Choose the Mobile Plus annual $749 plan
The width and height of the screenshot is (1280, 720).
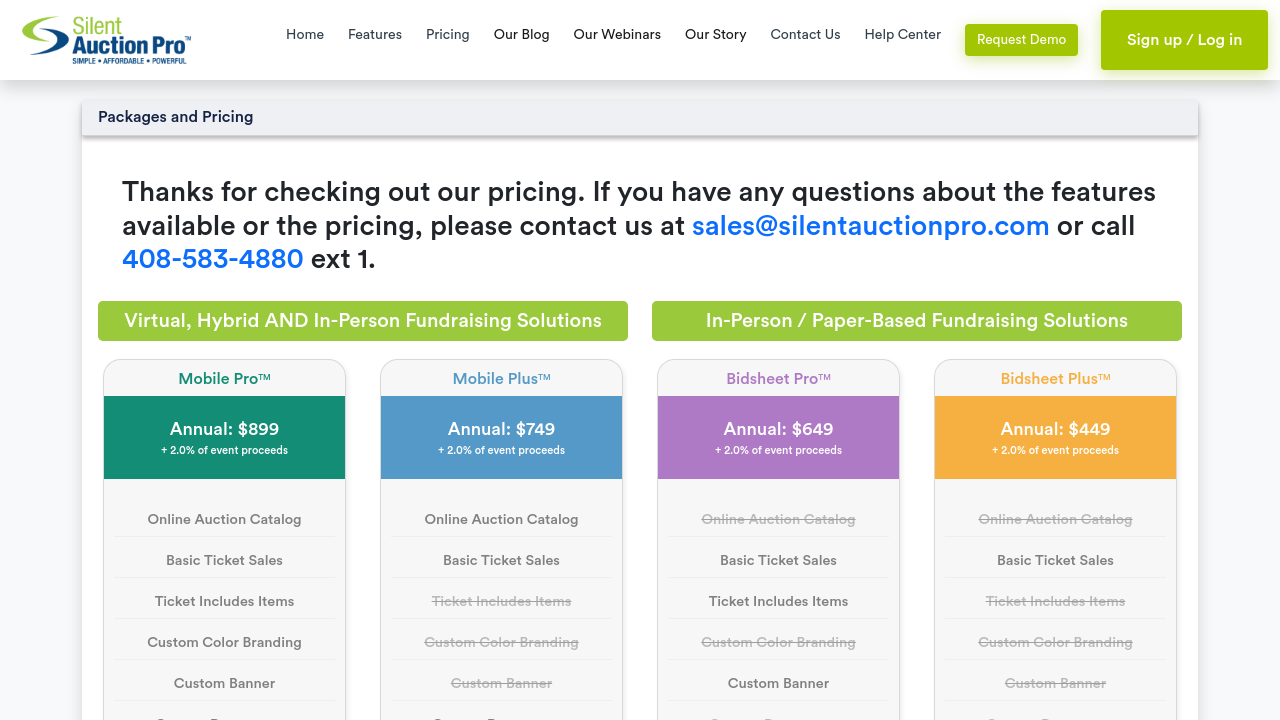tap(501, 437)
